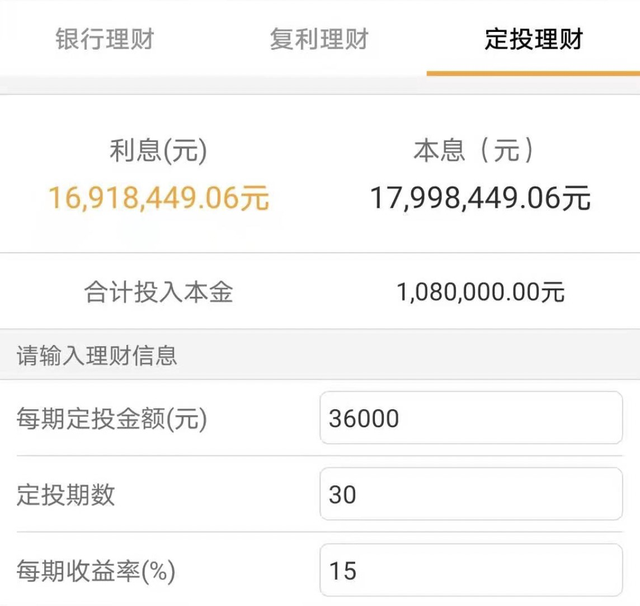The width and height of the screenshot is (640, 606).
Task: Tap the 合计投入本金 label
Action: (158, 292)
